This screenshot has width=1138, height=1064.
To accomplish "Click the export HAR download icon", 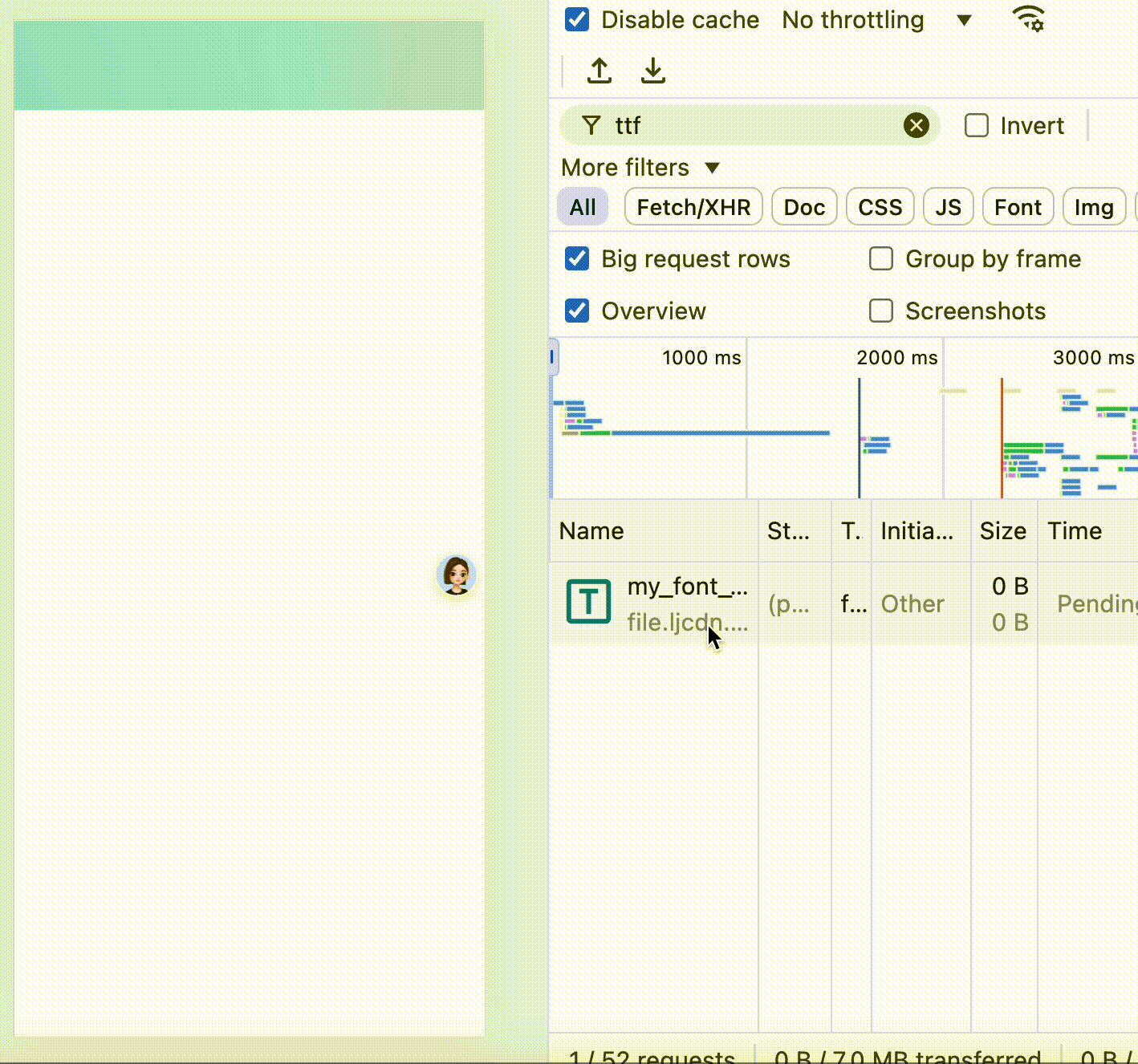I will tap(653, 71).
